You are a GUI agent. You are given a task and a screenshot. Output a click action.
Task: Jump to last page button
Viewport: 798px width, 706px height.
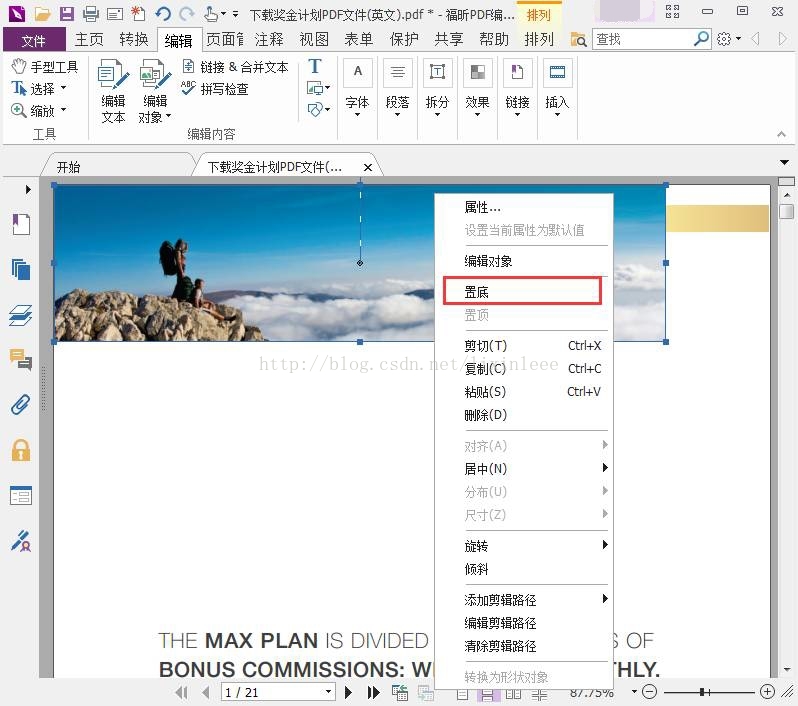[x=374, y=692]
